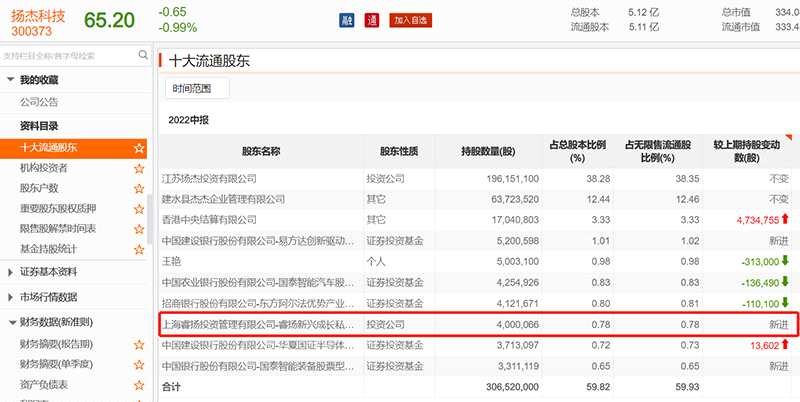Screen dimensions: 800x402
Task: Toggle favorite star for 资产负债表
Action: point(139,385)
